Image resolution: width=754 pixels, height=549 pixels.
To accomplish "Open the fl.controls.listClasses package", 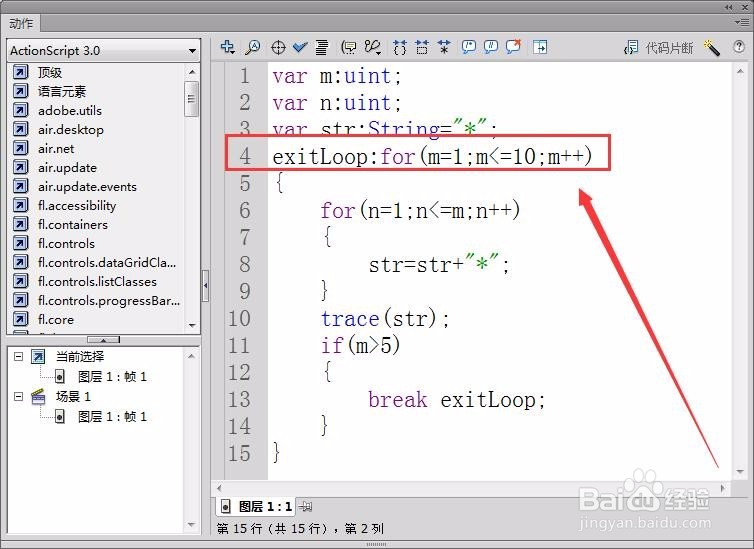I will point(97,282).
